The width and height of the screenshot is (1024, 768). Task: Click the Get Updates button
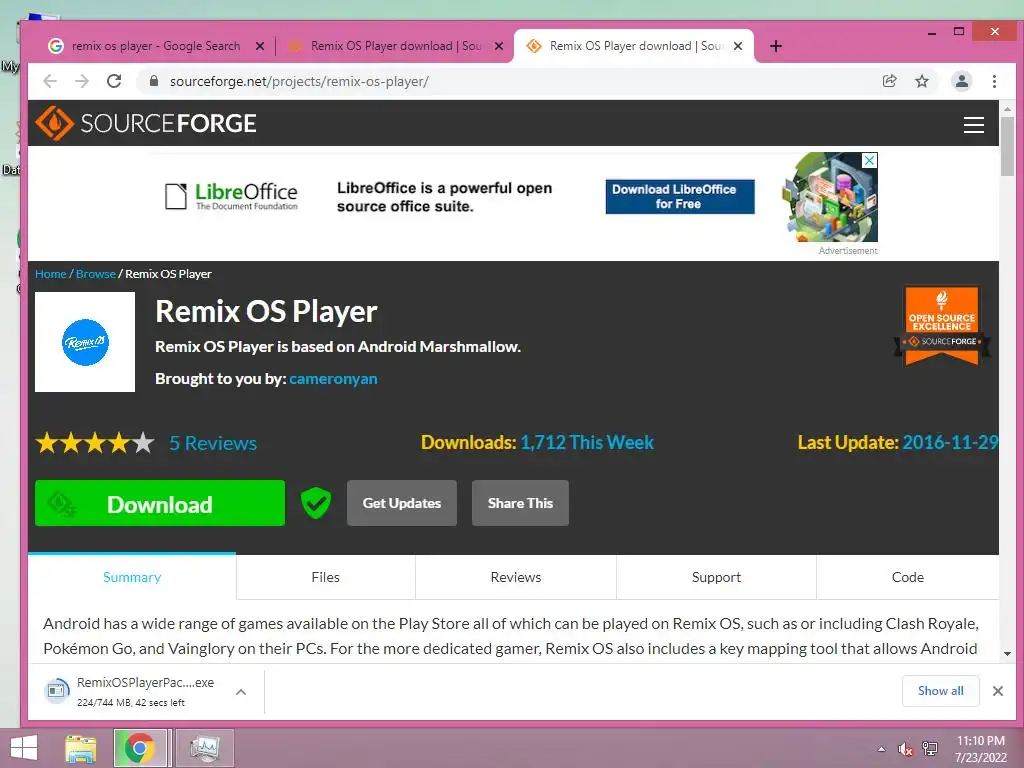coord(402,503)
